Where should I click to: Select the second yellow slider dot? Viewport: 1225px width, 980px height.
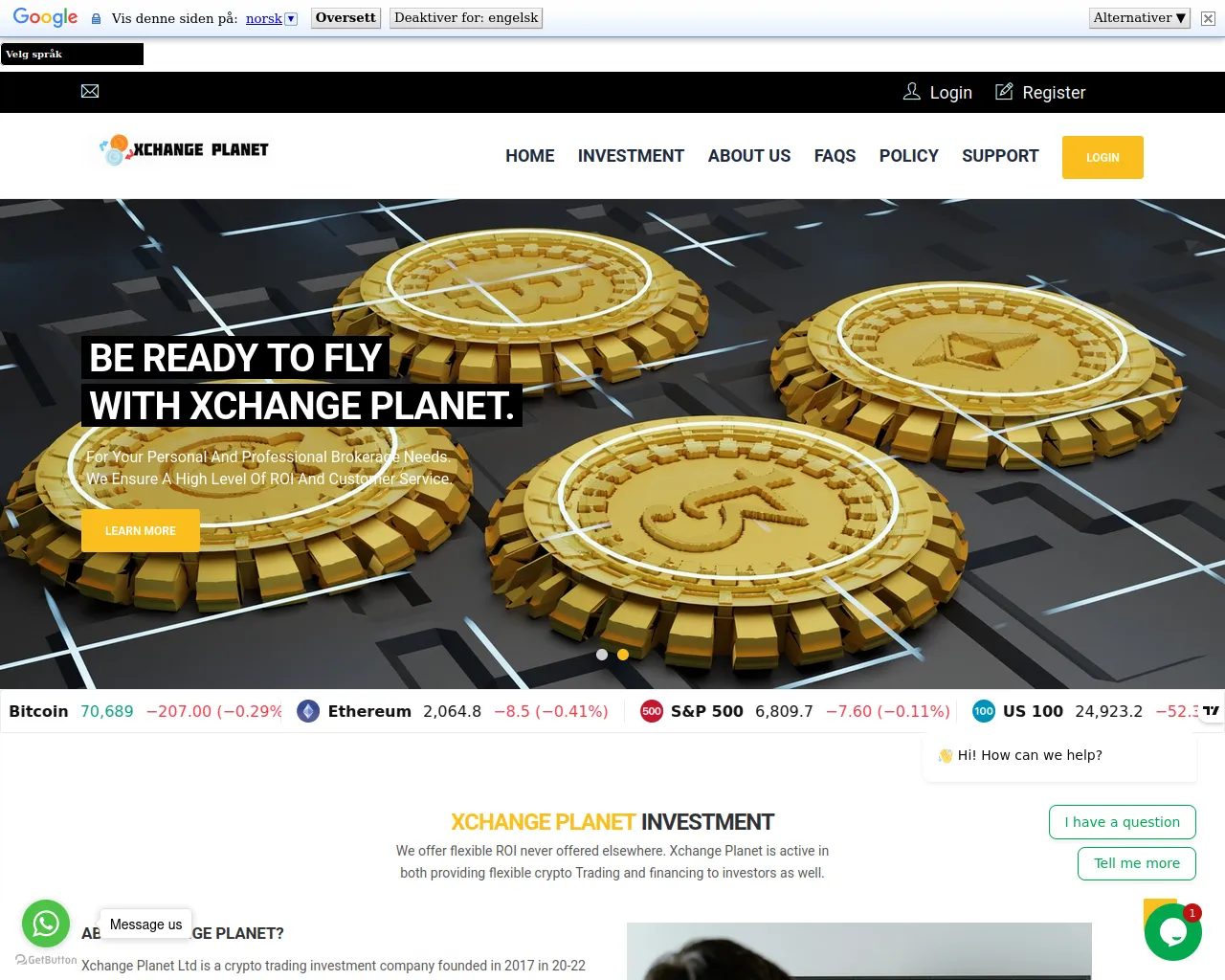[623, 655]
